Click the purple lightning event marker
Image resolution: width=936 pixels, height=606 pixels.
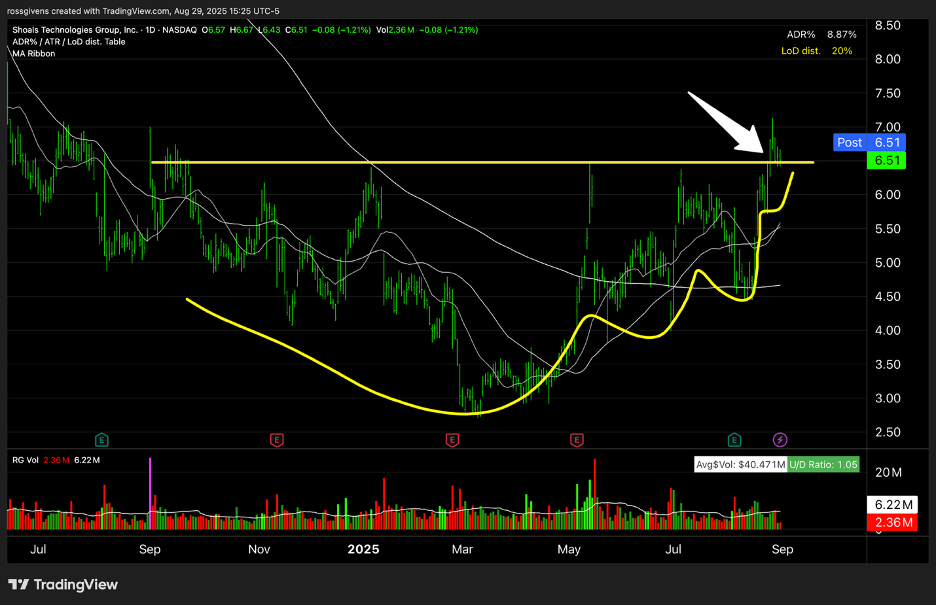[x=781, y=439]
